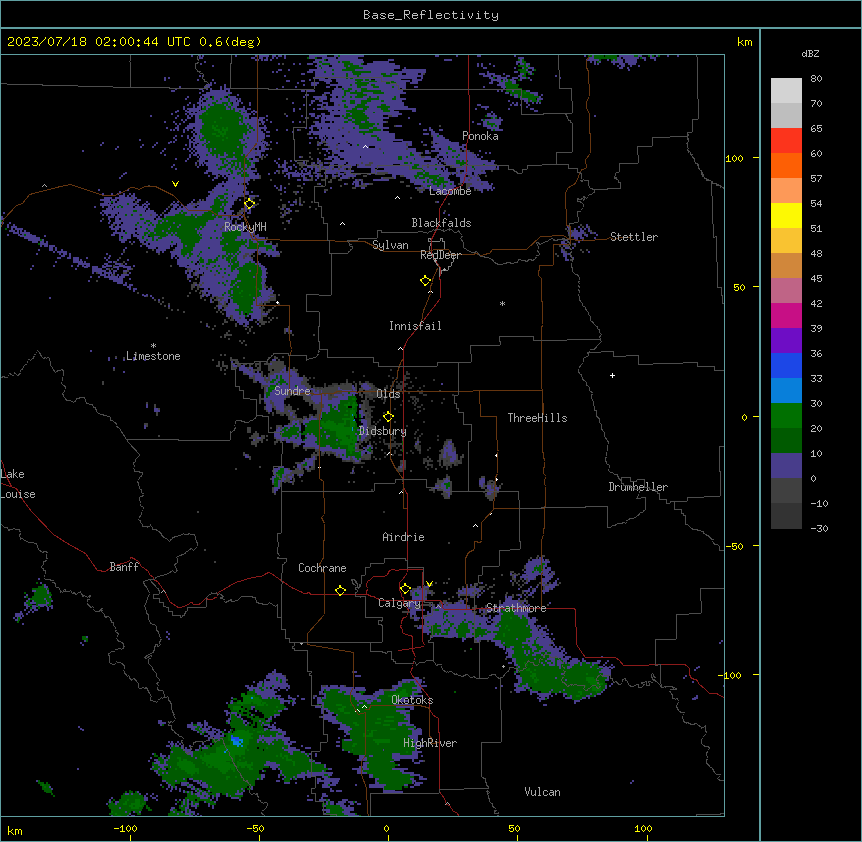
Task: Click the Olds label
Action: tap(388, 394)
